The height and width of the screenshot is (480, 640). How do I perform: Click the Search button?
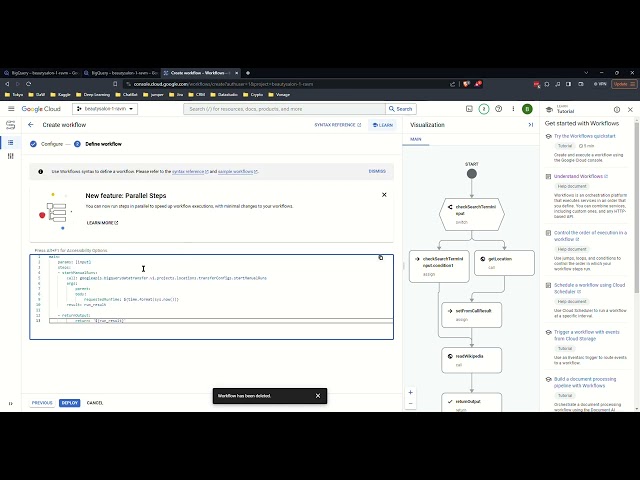tap(400, 109)
